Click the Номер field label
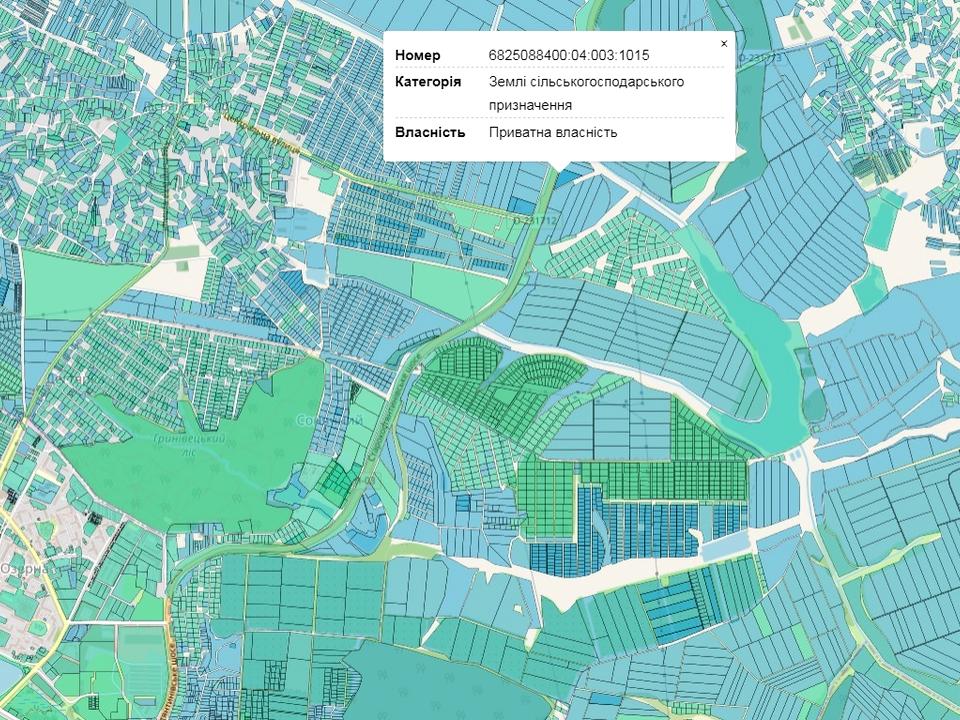The width and height of the screenshot is (960, 720). coord(417,55)
